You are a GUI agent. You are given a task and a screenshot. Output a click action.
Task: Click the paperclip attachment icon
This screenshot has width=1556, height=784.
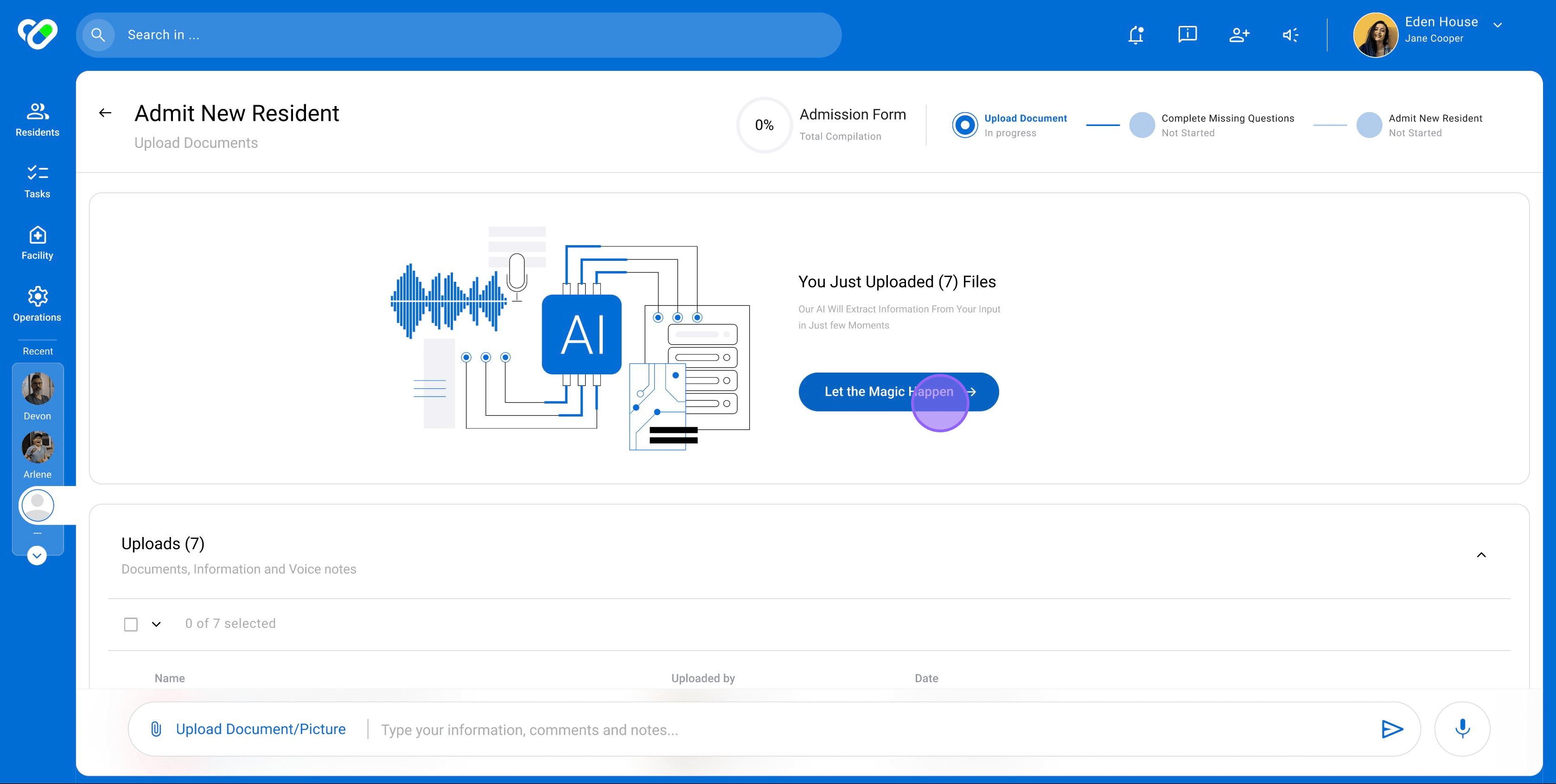[x=156, y=729]
